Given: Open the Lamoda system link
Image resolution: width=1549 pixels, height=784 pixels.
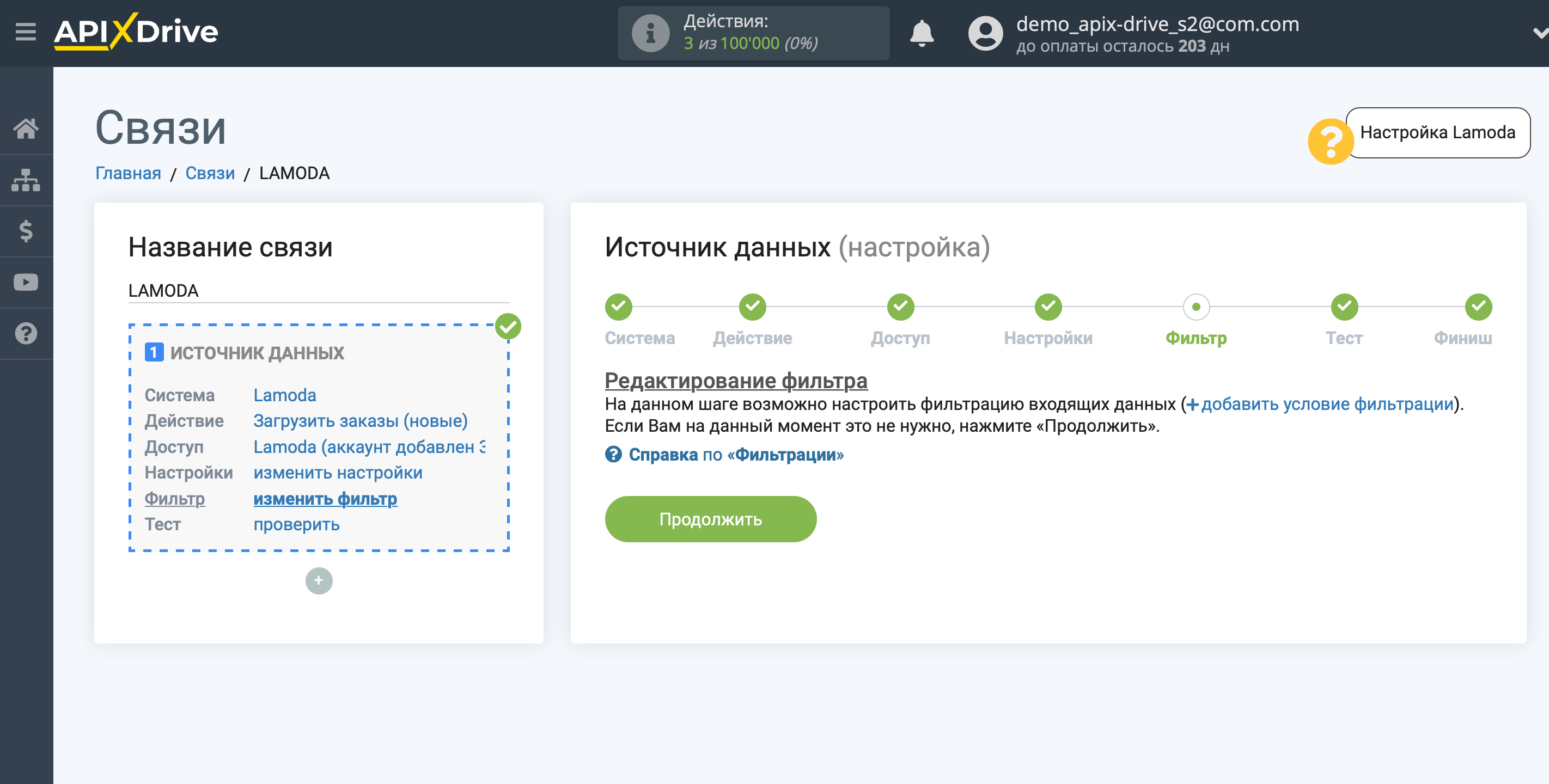Looking at the screenshot, I should pos(284,395).
